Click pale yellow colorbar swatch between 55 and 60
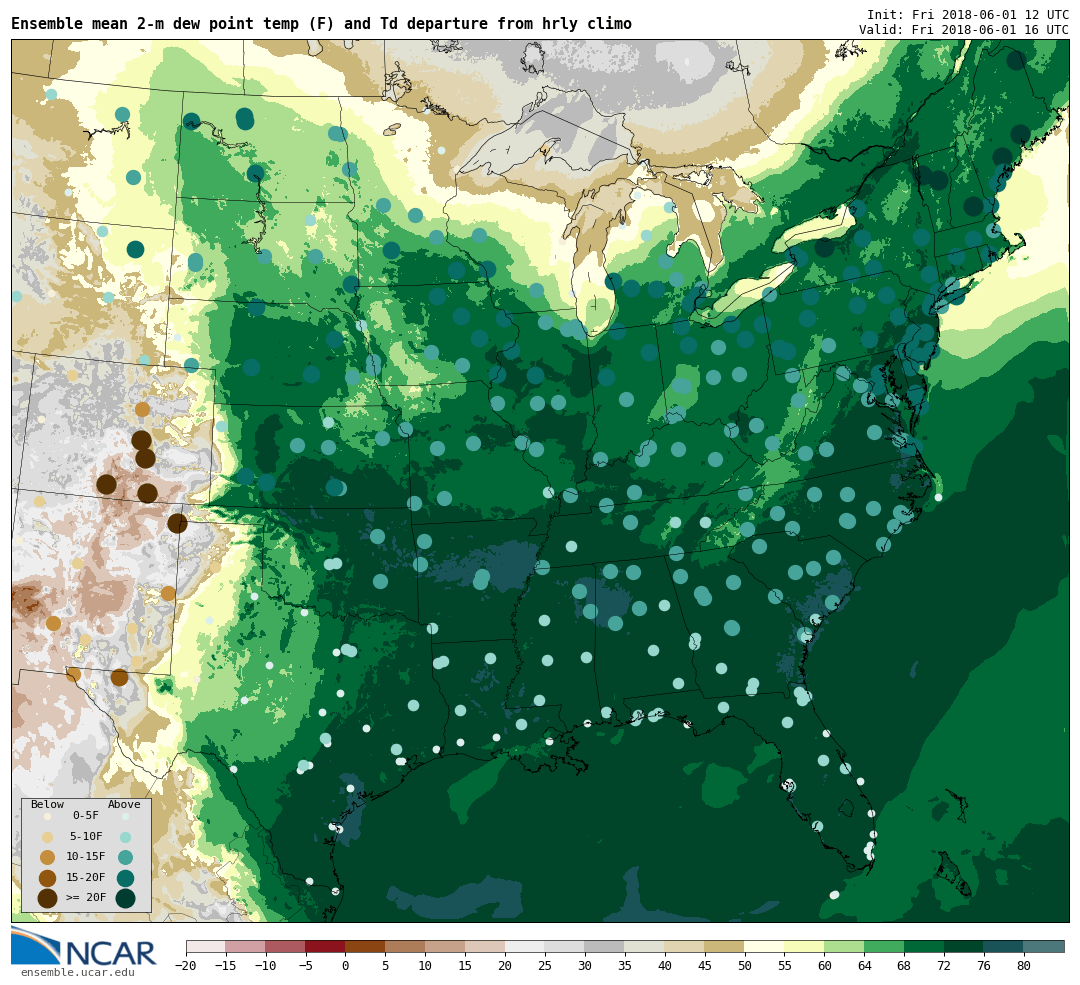Image resolution: width=1080 pixels, height=985 pixels. [804, 946]
